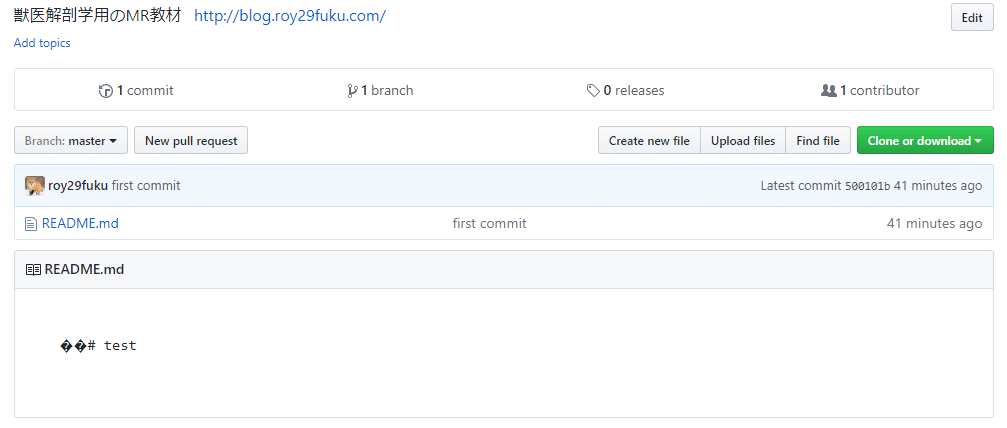Click the repository description 獣医解剖学用のMR教材
Screen dimensions: 1007x428
tap(99, 16)
